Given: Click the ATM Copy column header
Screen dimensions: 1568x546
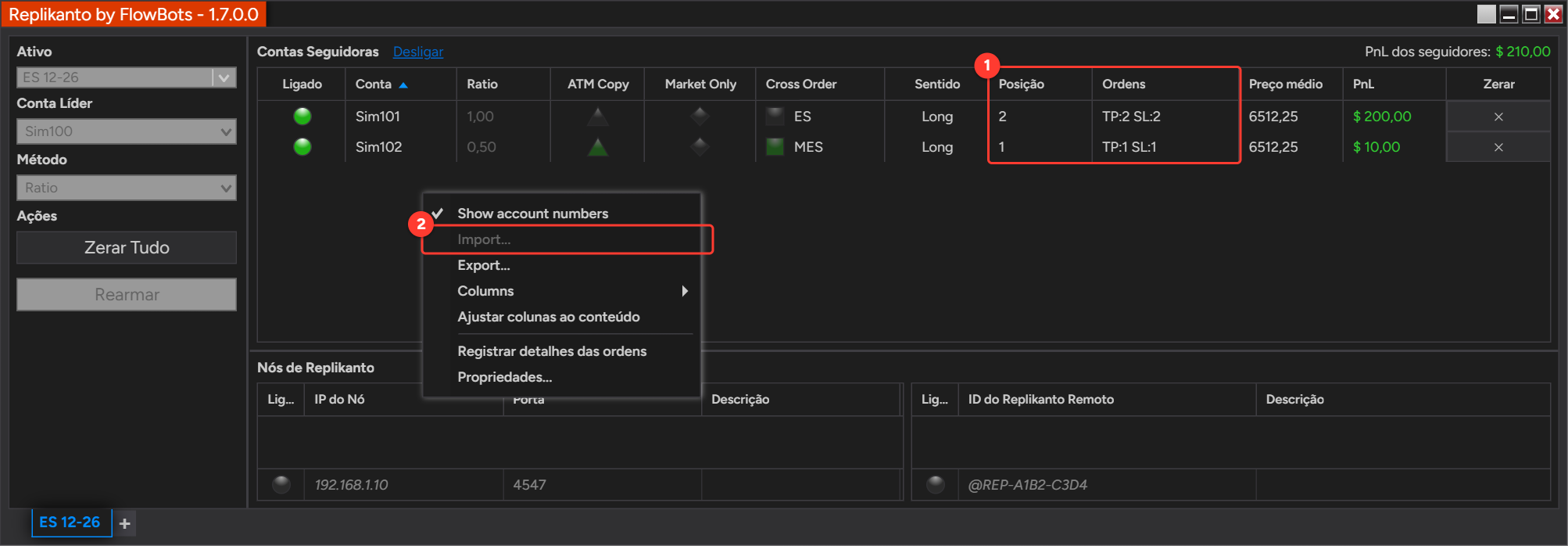Looking at the screenshot, I should click(598, 84).
